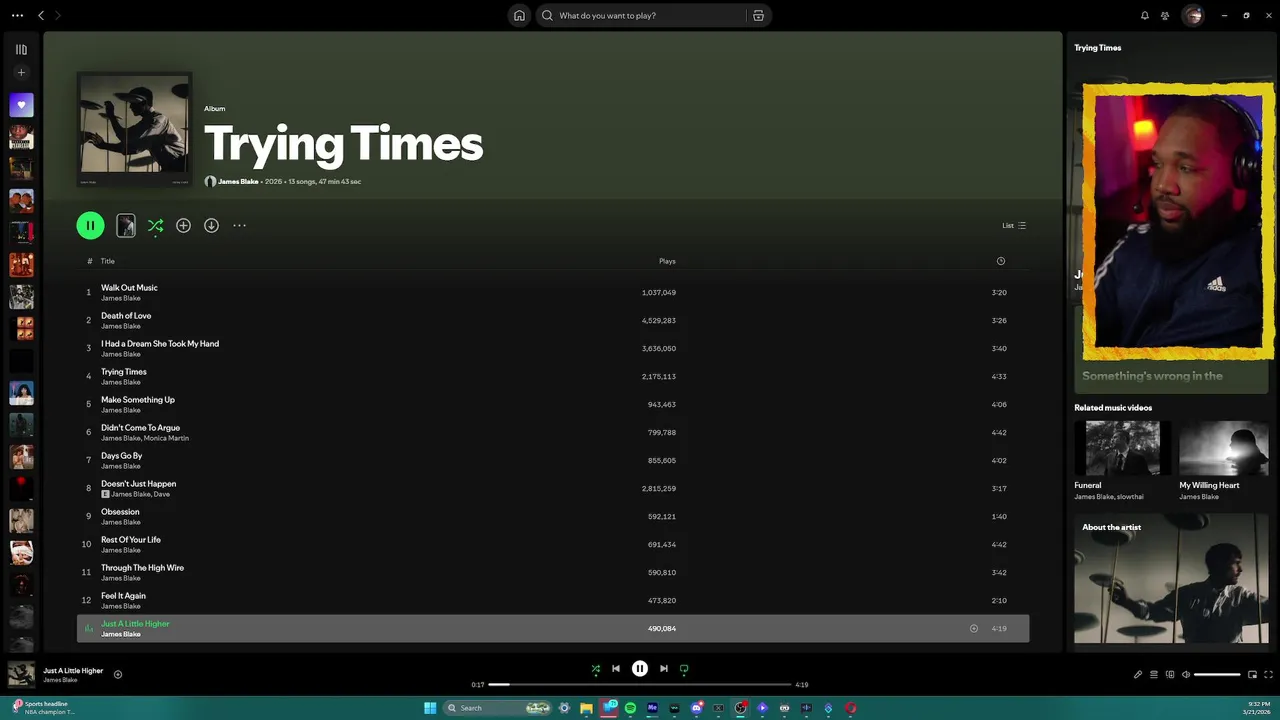This screenshot has width=1280, height=720.
Task: Open the notifications bell
Action: click(x=1144, y=15)
